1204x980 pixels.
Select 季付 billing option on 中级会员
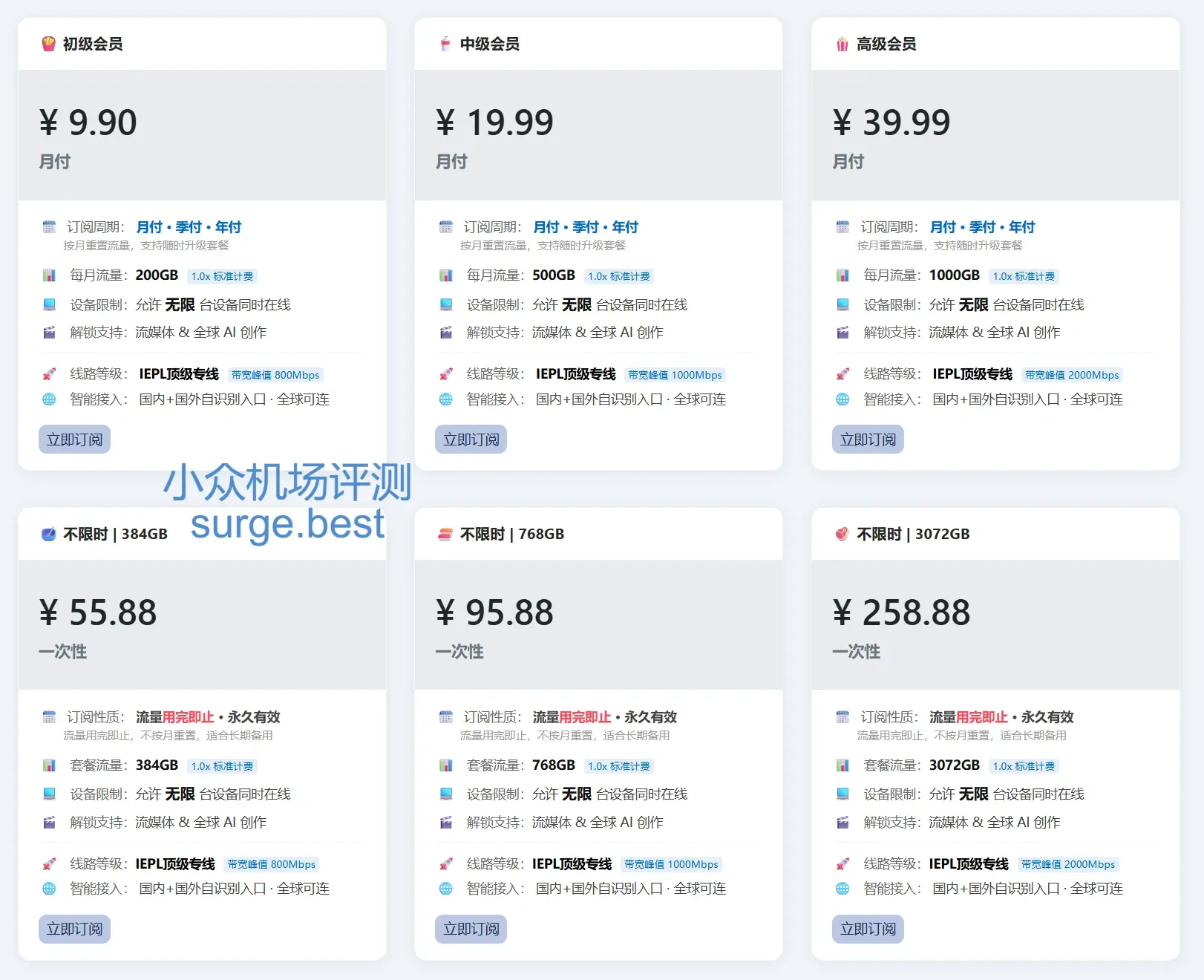tap(584, 226)
